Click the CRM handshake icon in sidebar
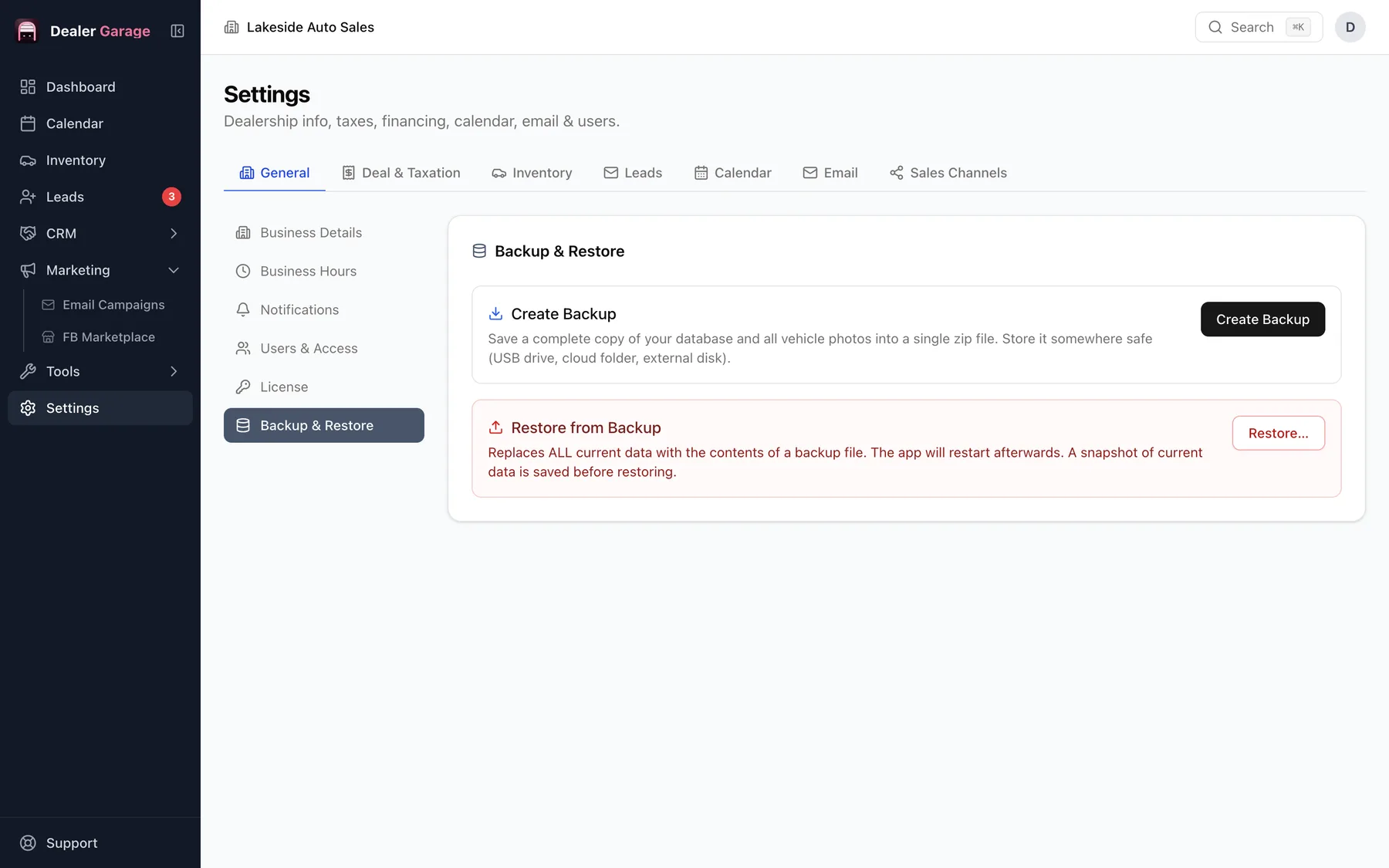1389x868 pixels. click(x=28, y=234)
